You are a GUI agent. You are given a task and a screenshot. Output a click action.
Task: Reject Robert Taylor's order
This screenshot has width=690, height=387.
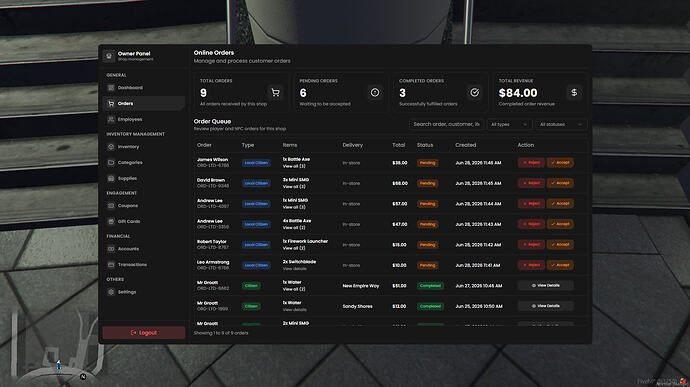(x=531, y=244)
